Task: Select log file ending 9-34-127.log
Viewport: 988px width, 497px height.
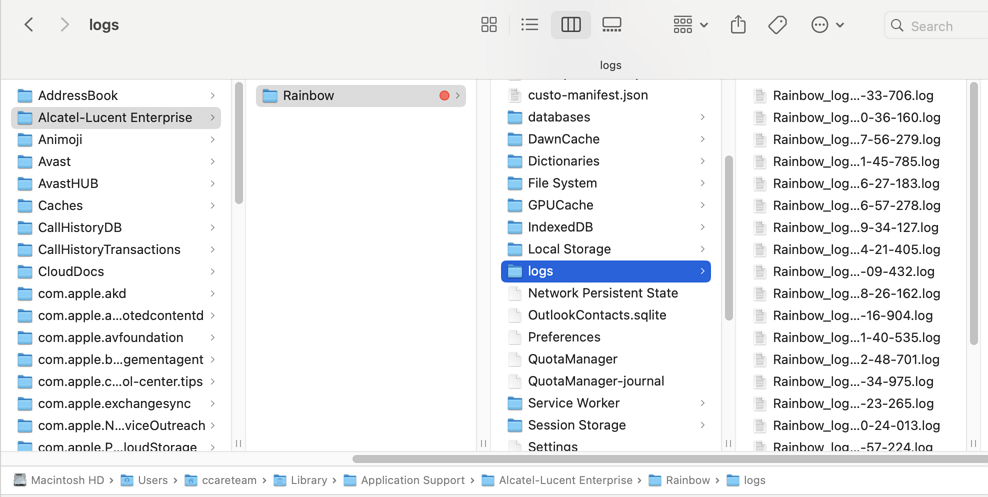Action: coord(854,227)
